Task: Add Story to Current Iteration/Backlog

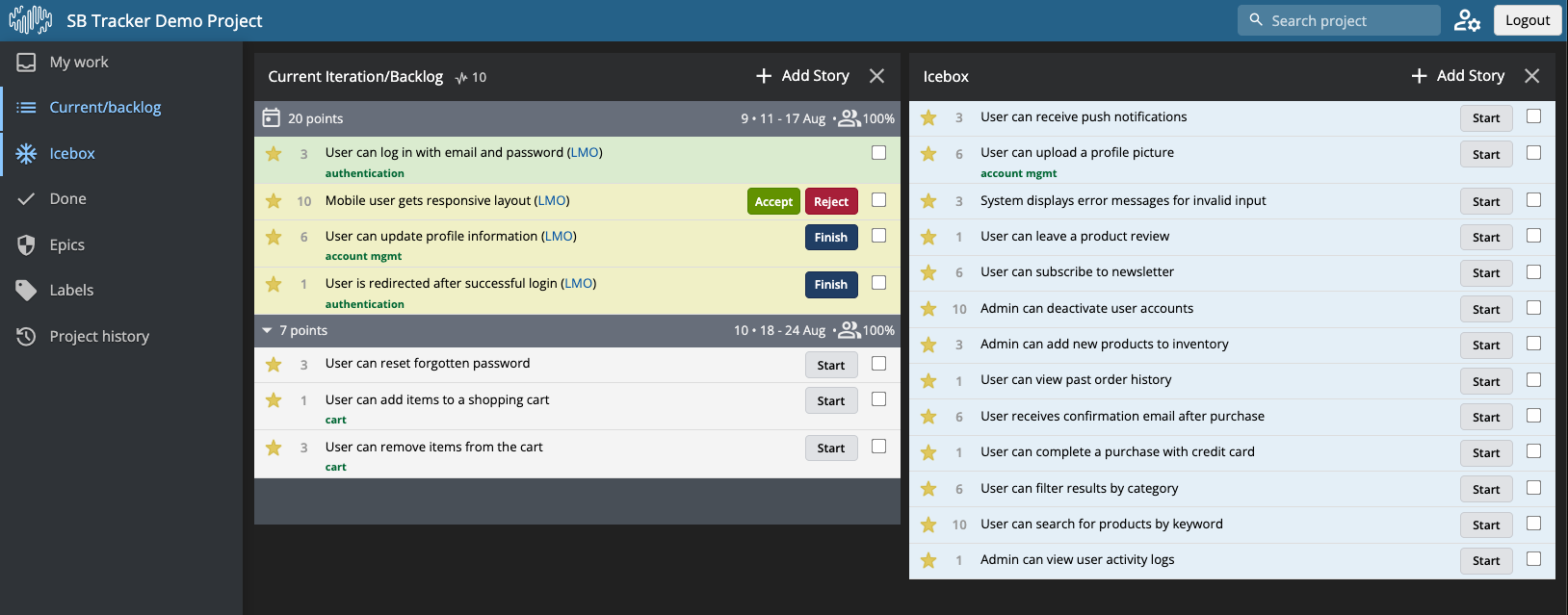Action: (x=802, y=75)
